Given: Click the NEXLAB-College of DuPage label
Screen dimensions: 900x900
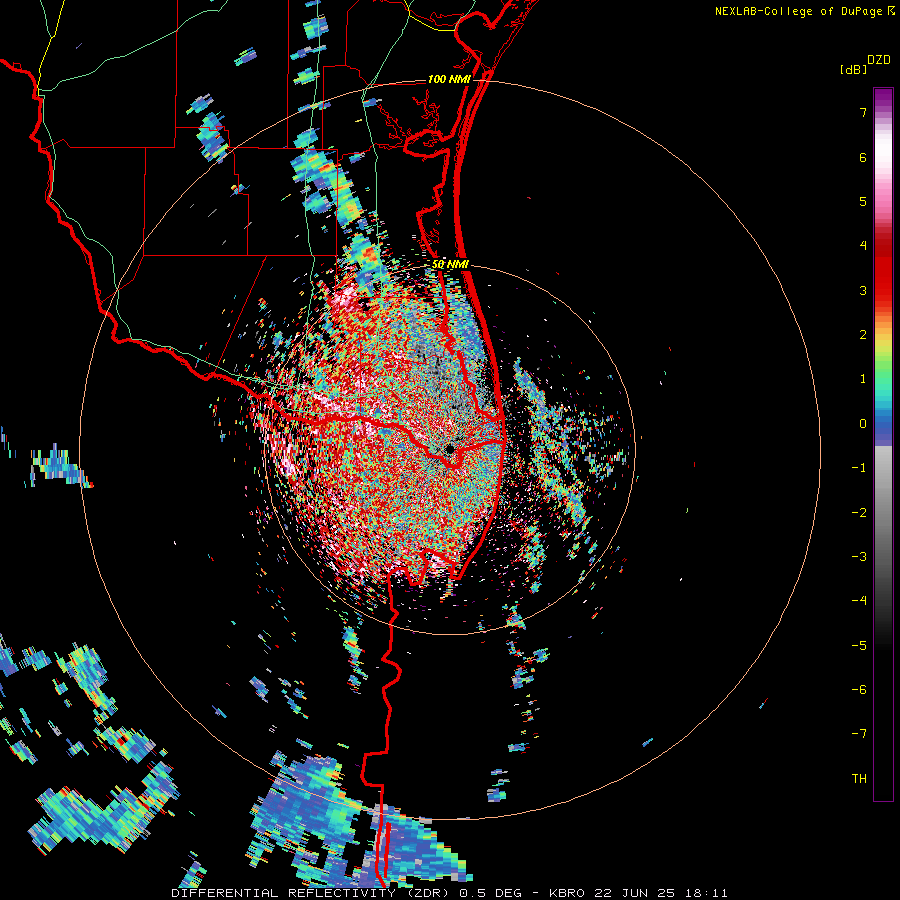Looking at the screenshot, I should pyautogui.click(x=804, y=11).
